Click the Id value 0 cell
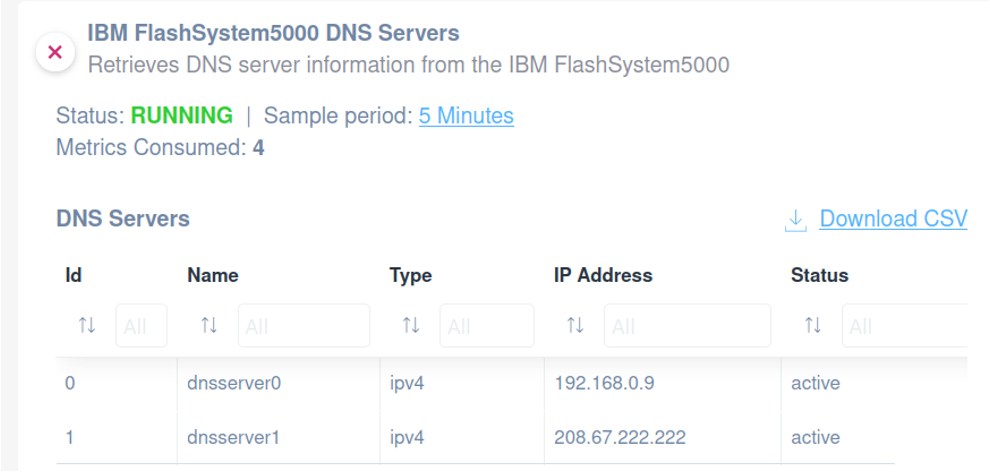 [116, 384]
